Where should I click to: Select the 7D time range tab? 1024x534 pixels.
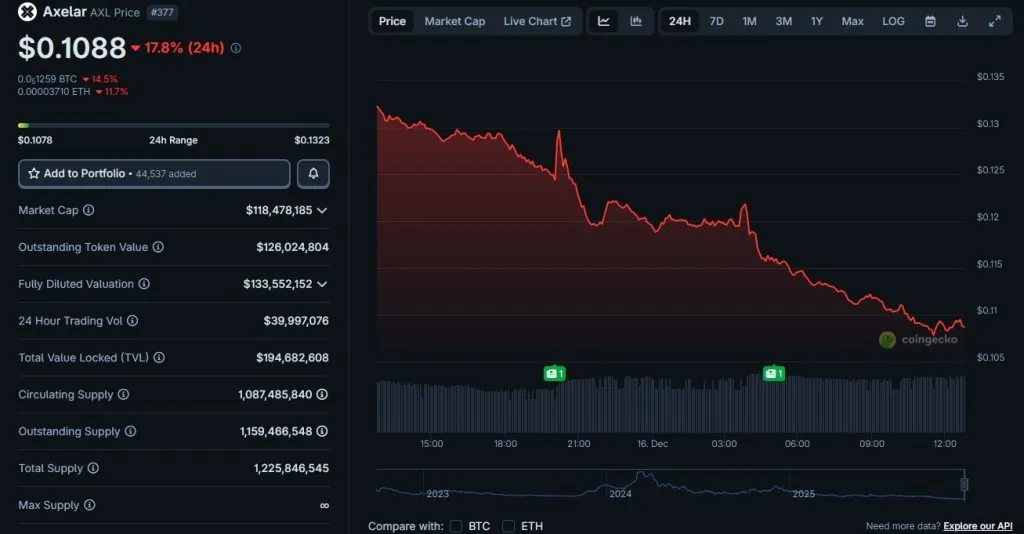716,21
